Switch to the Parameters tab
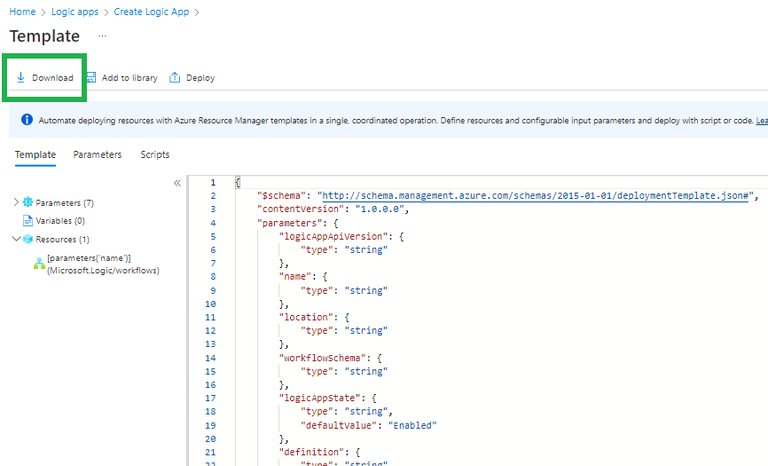The image size is (768, 466). (x=97, y=155)
